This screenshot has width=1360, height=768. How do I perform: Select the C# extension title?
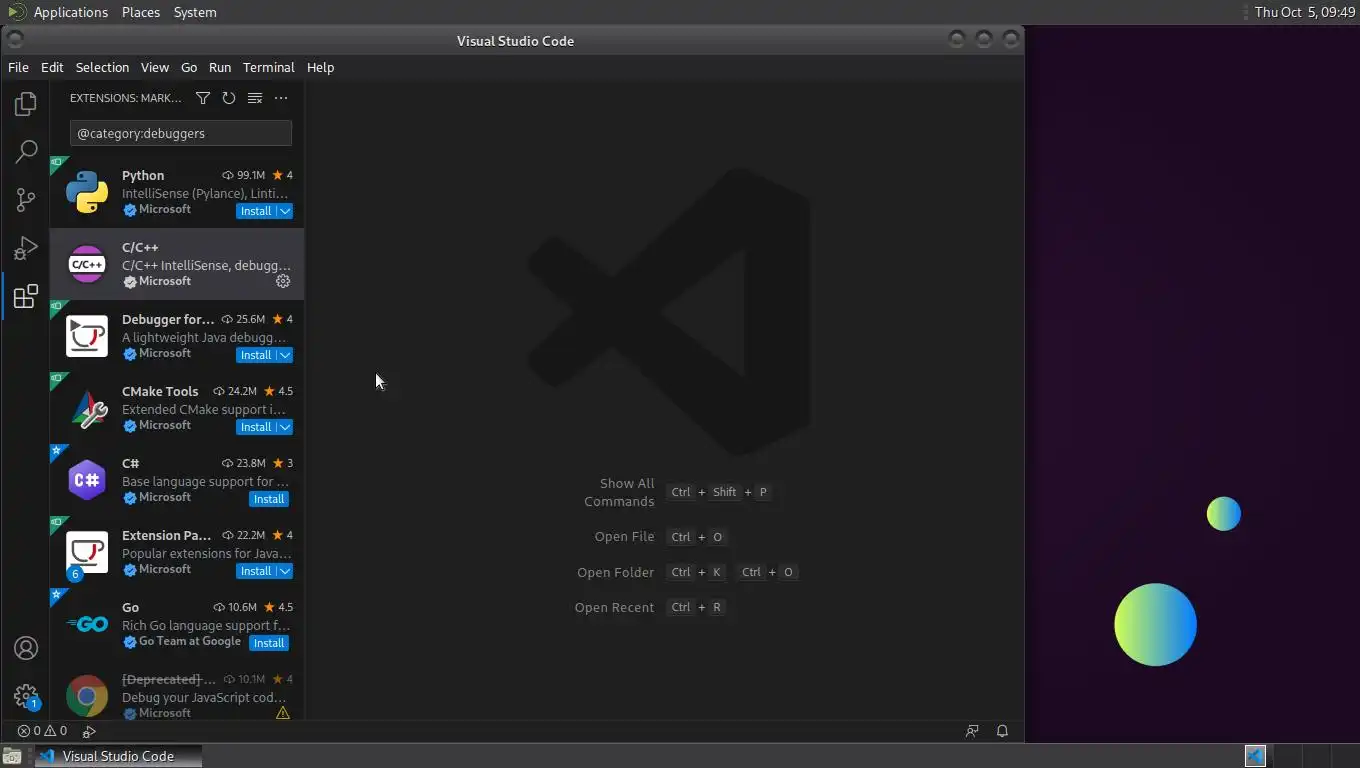tap(130, 463)
